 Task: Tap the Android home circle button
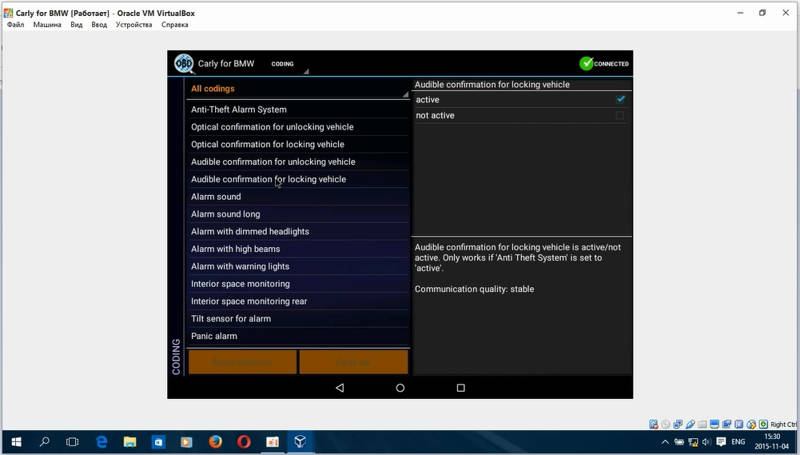[400, 387]
